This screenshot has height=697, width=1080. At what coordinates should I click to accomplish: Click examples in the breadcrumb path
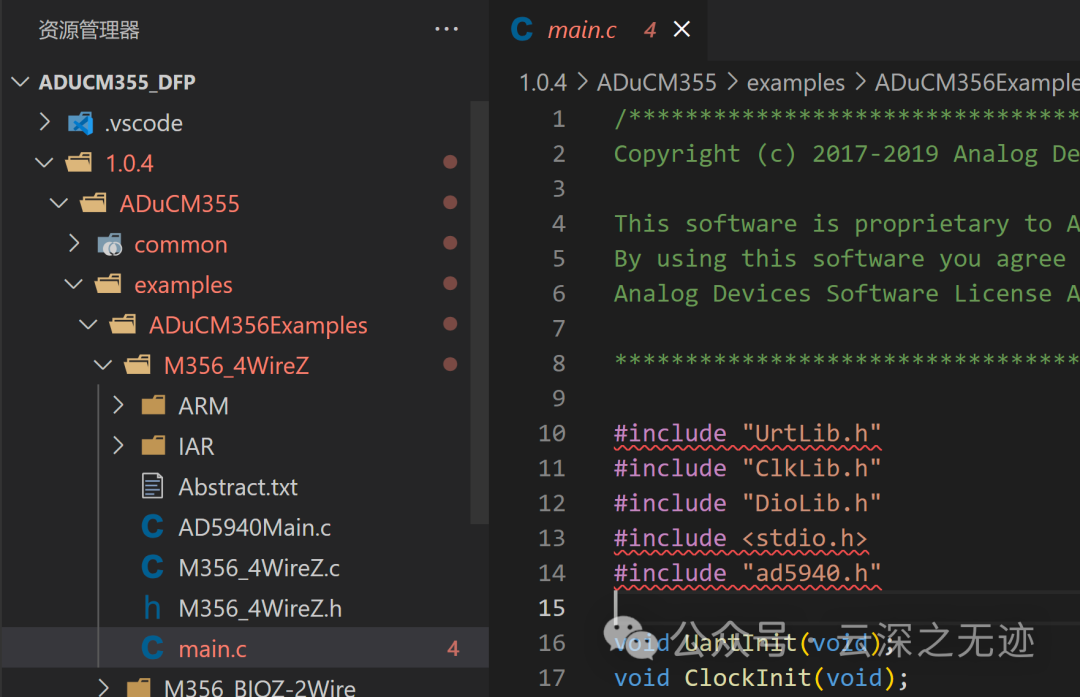pyautogui.click(x=795, y=82)
